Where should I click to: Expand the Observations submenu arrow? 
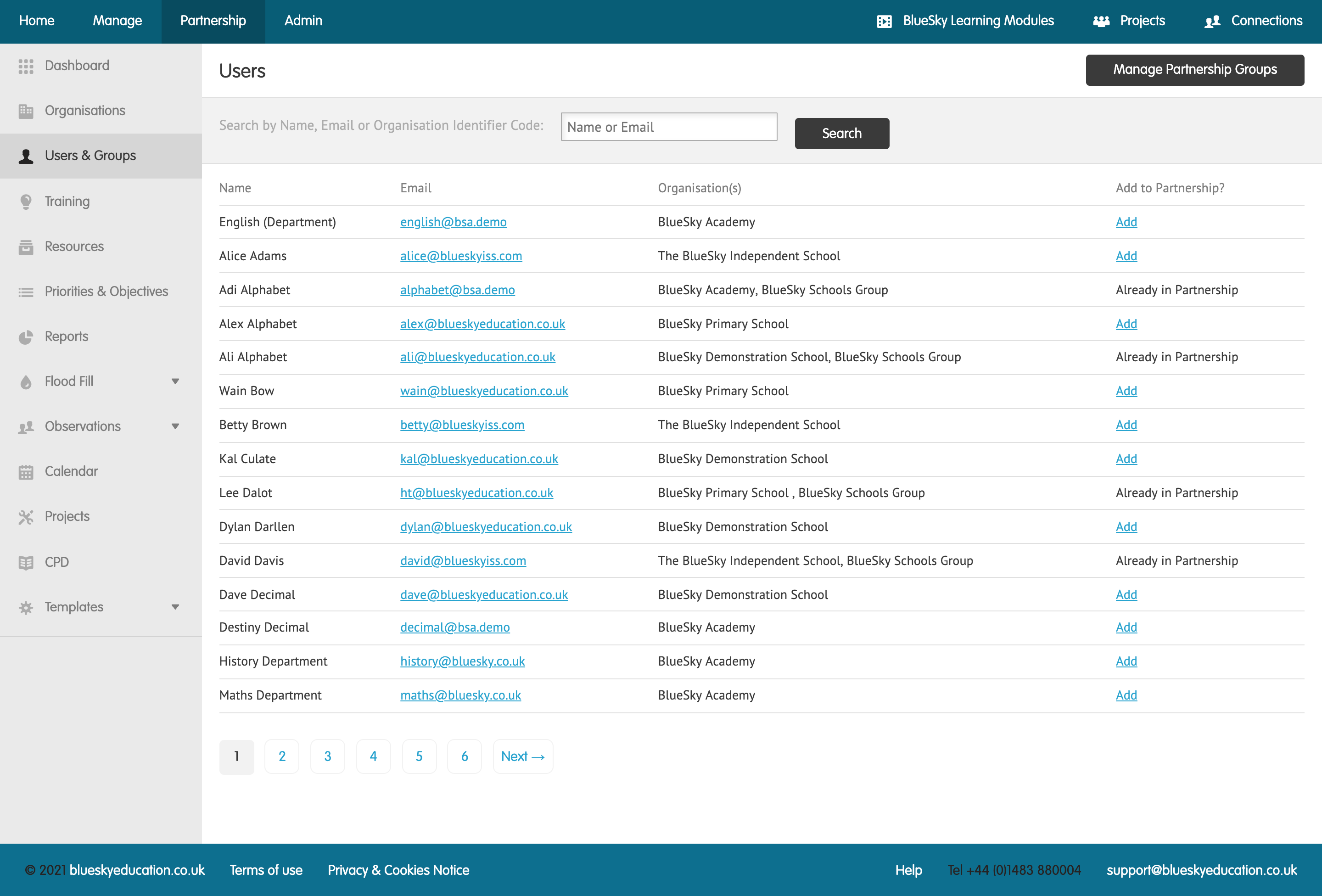[175, 427]
